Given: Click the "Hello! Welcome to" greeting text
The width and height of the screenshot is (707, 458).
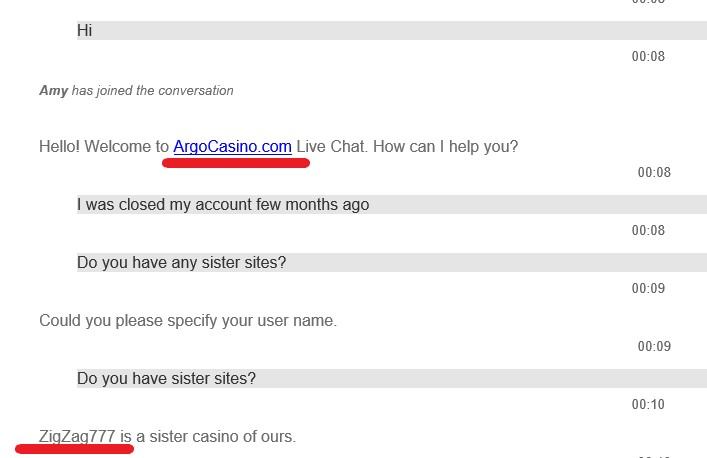Looking at the screenshot, I should pos(104,147).
